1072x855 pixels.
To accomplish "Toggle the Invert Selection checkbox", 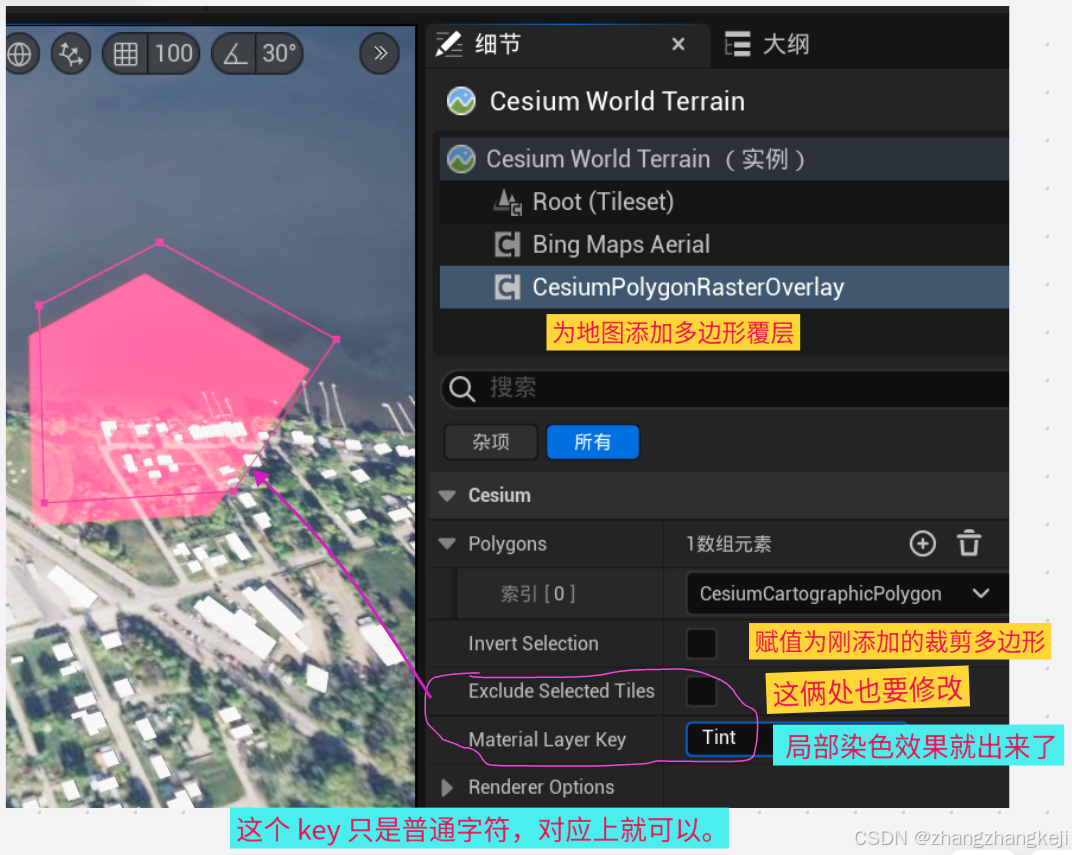I will [701, 643].
